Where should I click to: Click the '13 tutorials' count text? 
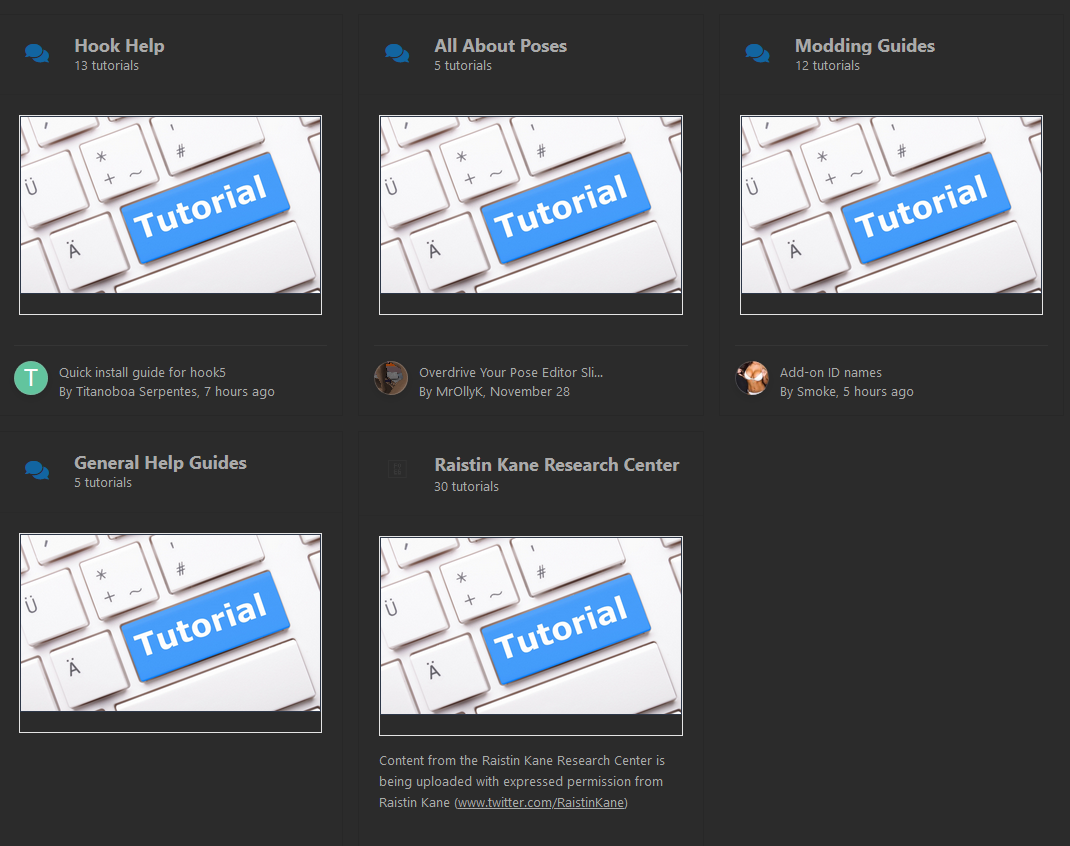[x=106, y=65]
